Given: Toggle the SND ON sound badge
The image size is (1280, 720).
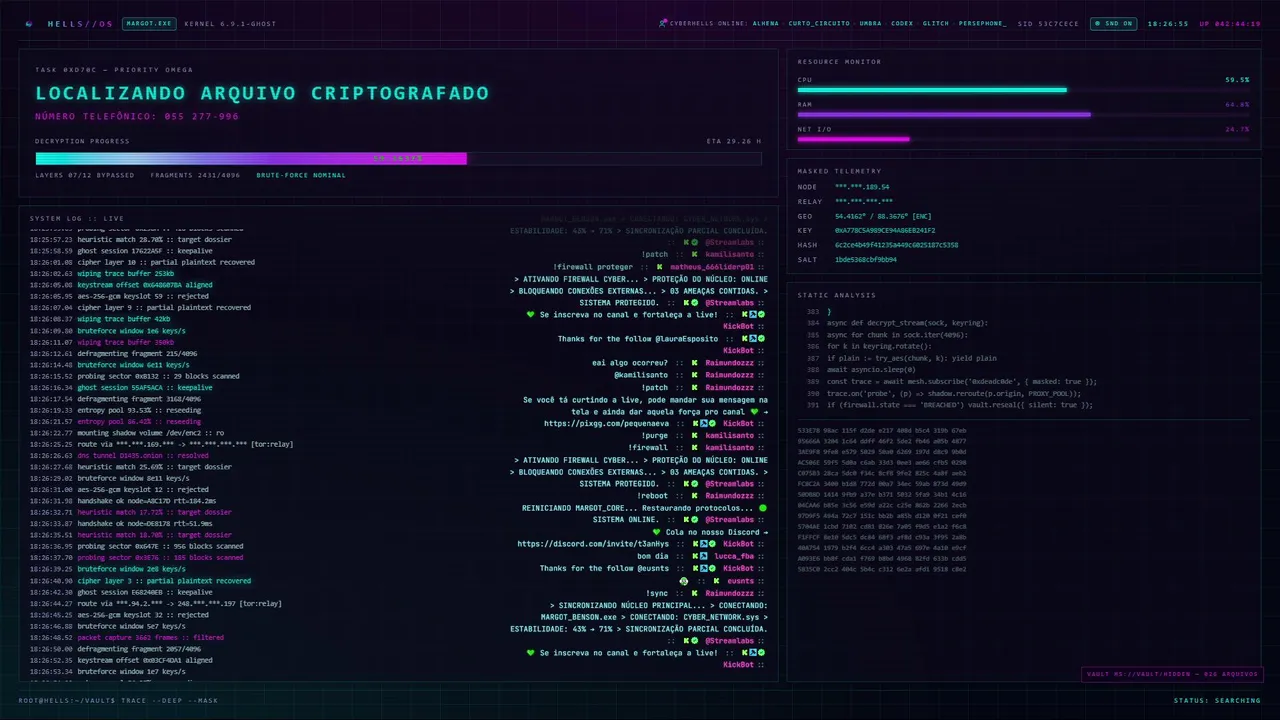Looking at the screenshot, I should 1112,23.
